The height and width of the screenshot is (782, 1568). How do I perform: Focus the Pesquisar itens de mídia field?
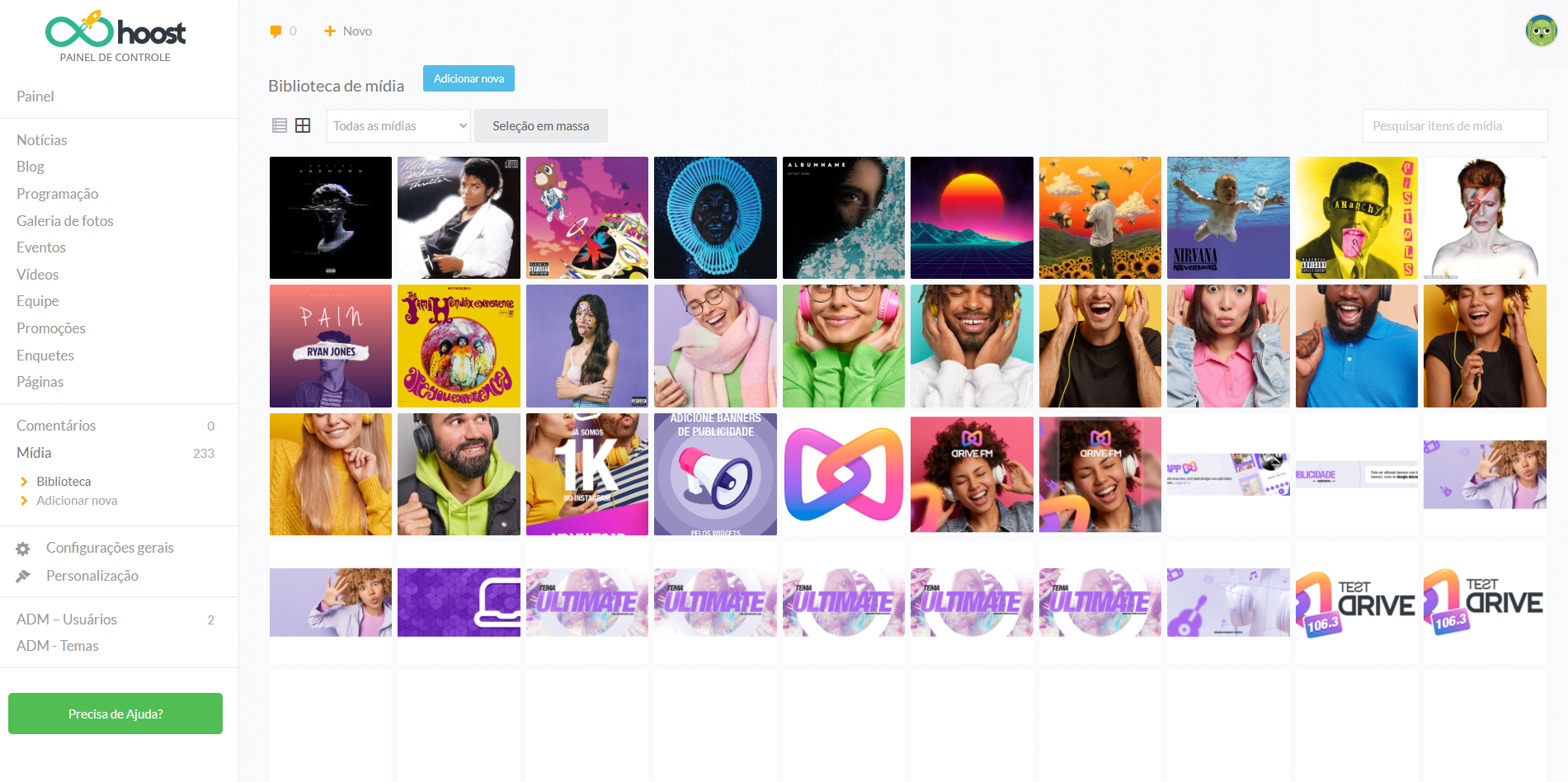click(x=1455, y=125)
